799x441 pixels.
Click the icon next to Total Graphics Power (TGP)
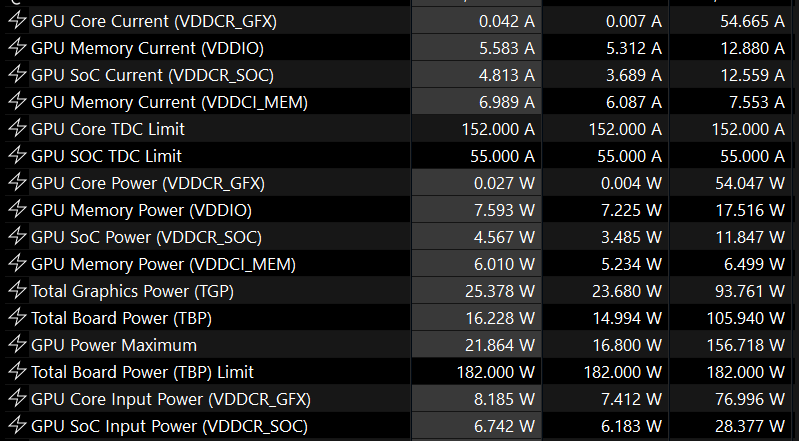coord(16,291)
